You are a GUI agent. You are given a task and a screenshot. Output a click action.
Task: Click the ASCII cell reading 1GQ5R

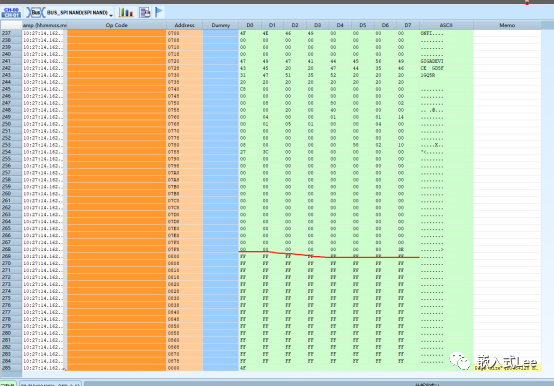[x=446, y=75]
